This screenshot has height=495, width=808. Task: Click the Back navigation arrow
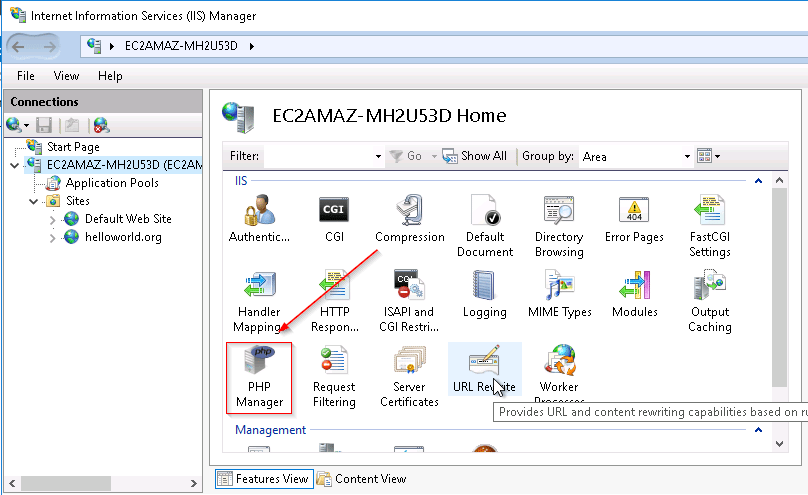[18, 47]
